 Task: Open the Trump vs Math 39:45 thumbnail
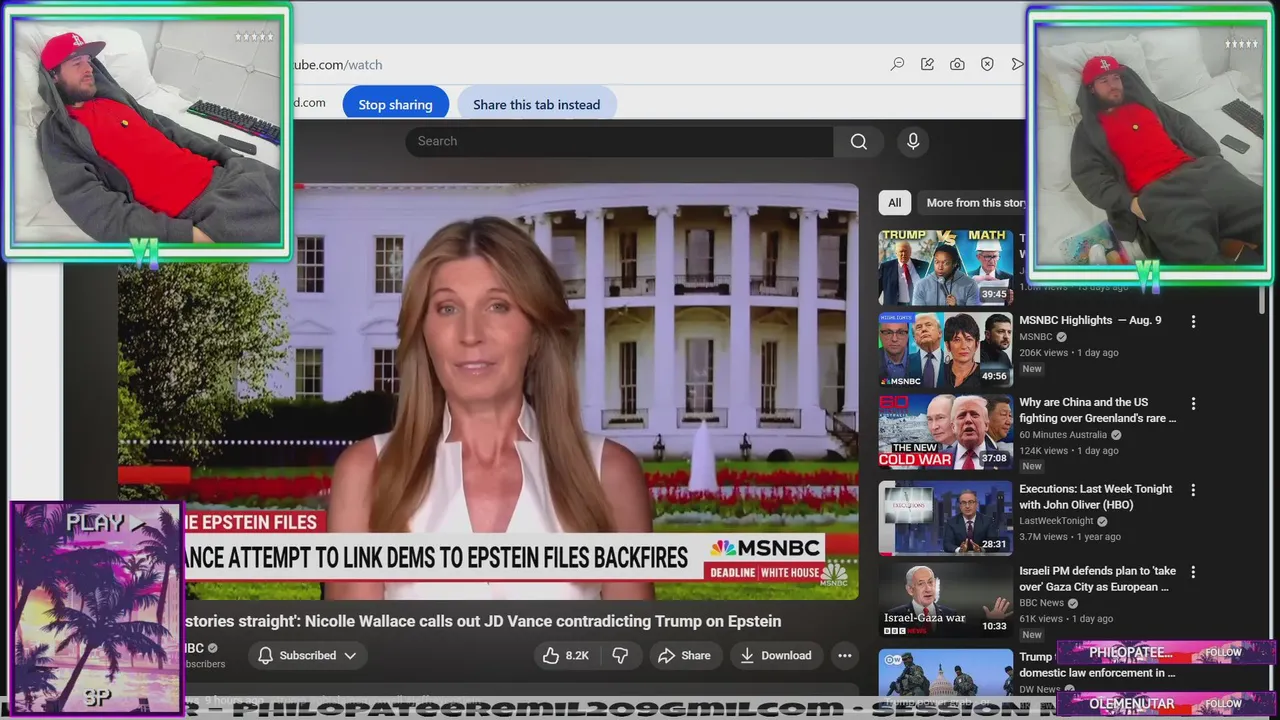[946, 267]
